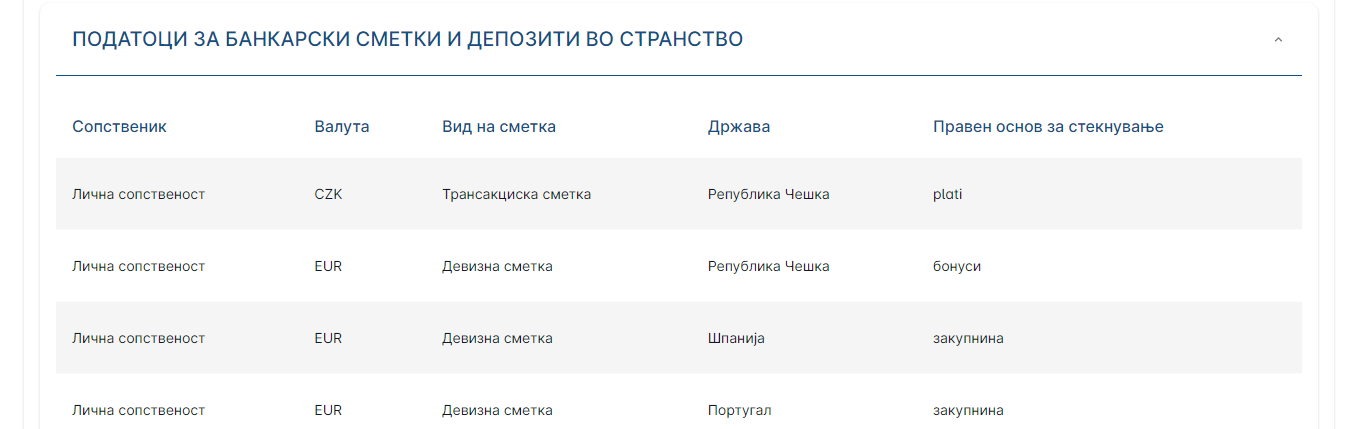Screen dimensions: 1352x429
Task: Click закупнина in the Португал row
Action: tap(967, 410)
